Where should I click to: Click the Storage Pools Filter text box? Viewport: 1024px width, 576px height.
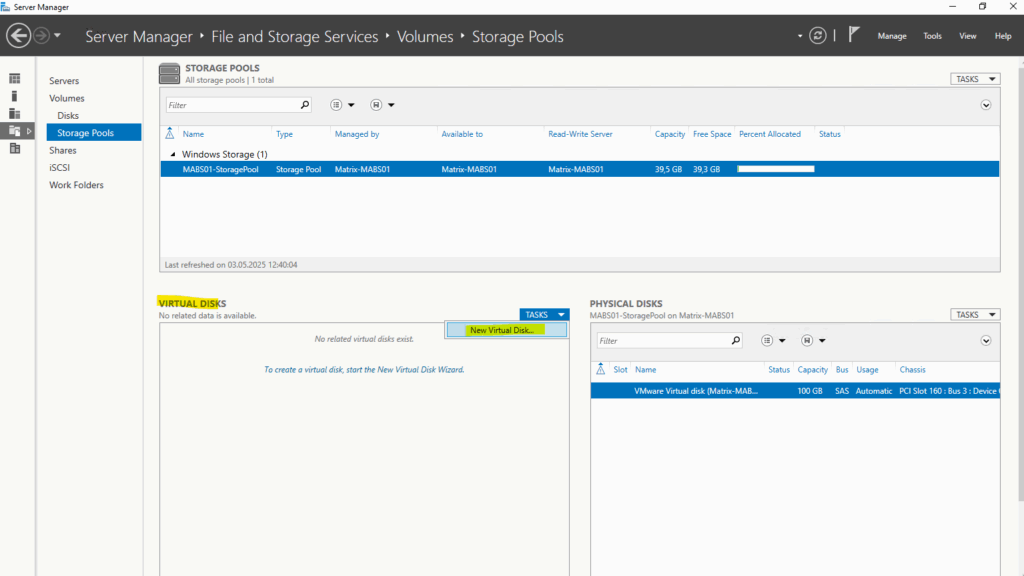[232, 105]
